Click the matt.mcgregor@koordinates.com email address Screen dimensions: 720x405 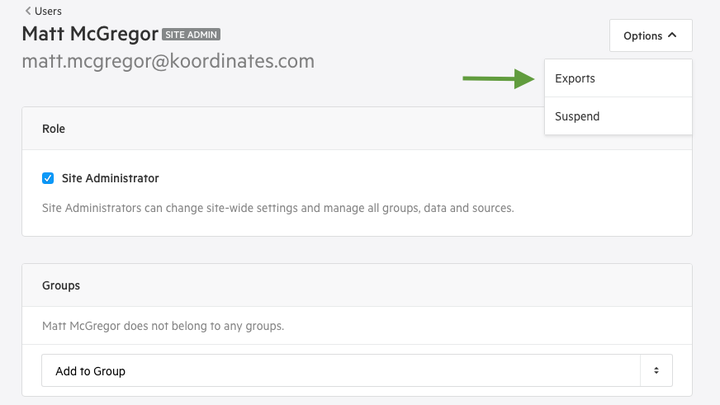[x=168, y=61]
